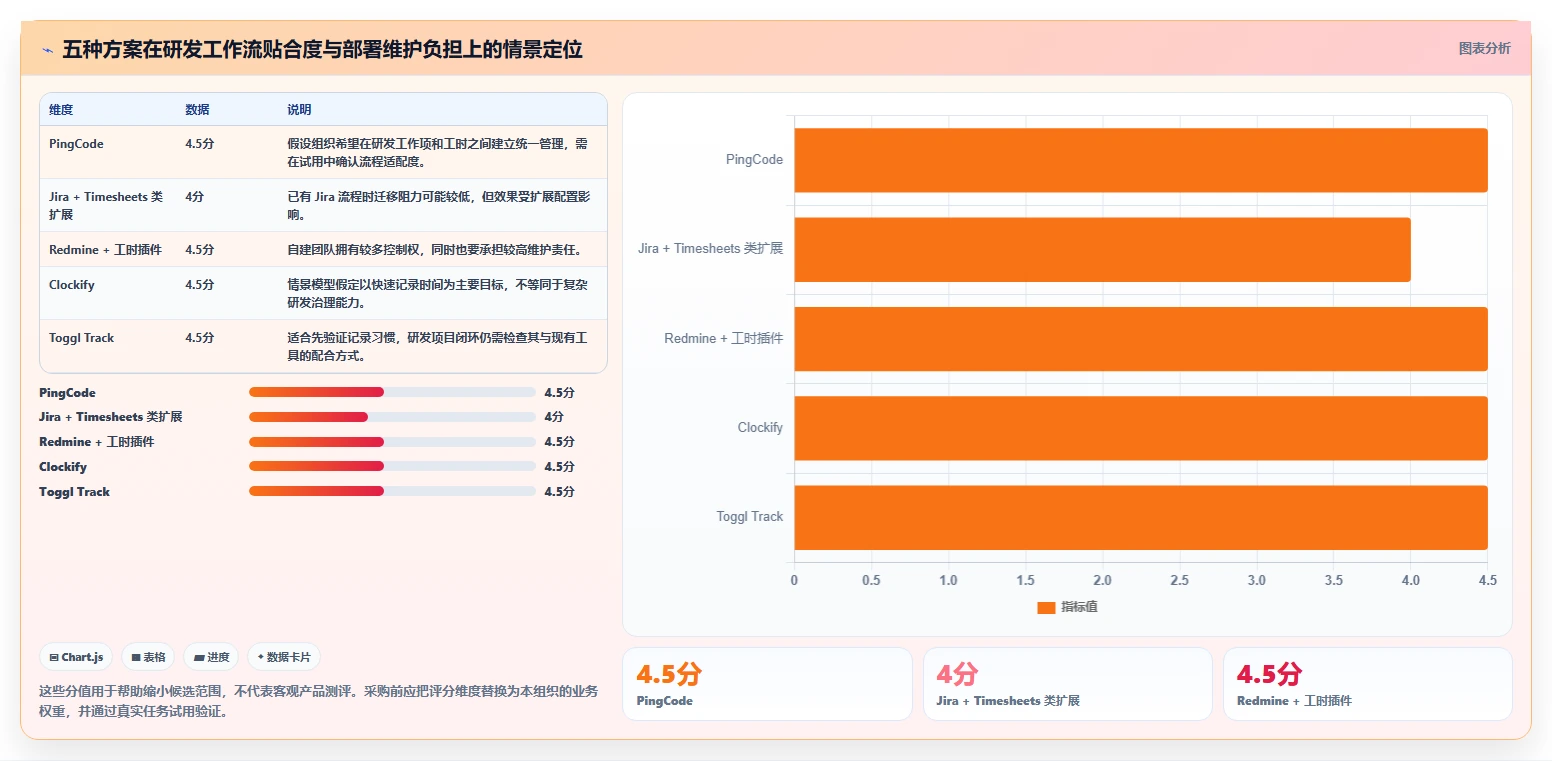This screenshot has height=761, width=1552.
Task: Click the Redmine + 工时插件 chart bar
Action: [x=1141, y=339]
